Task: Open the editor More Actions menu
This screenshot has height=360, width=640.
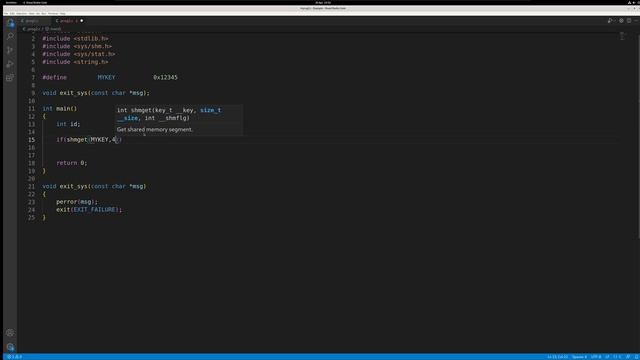Action: pyautogui.click(x=636, y=21)
